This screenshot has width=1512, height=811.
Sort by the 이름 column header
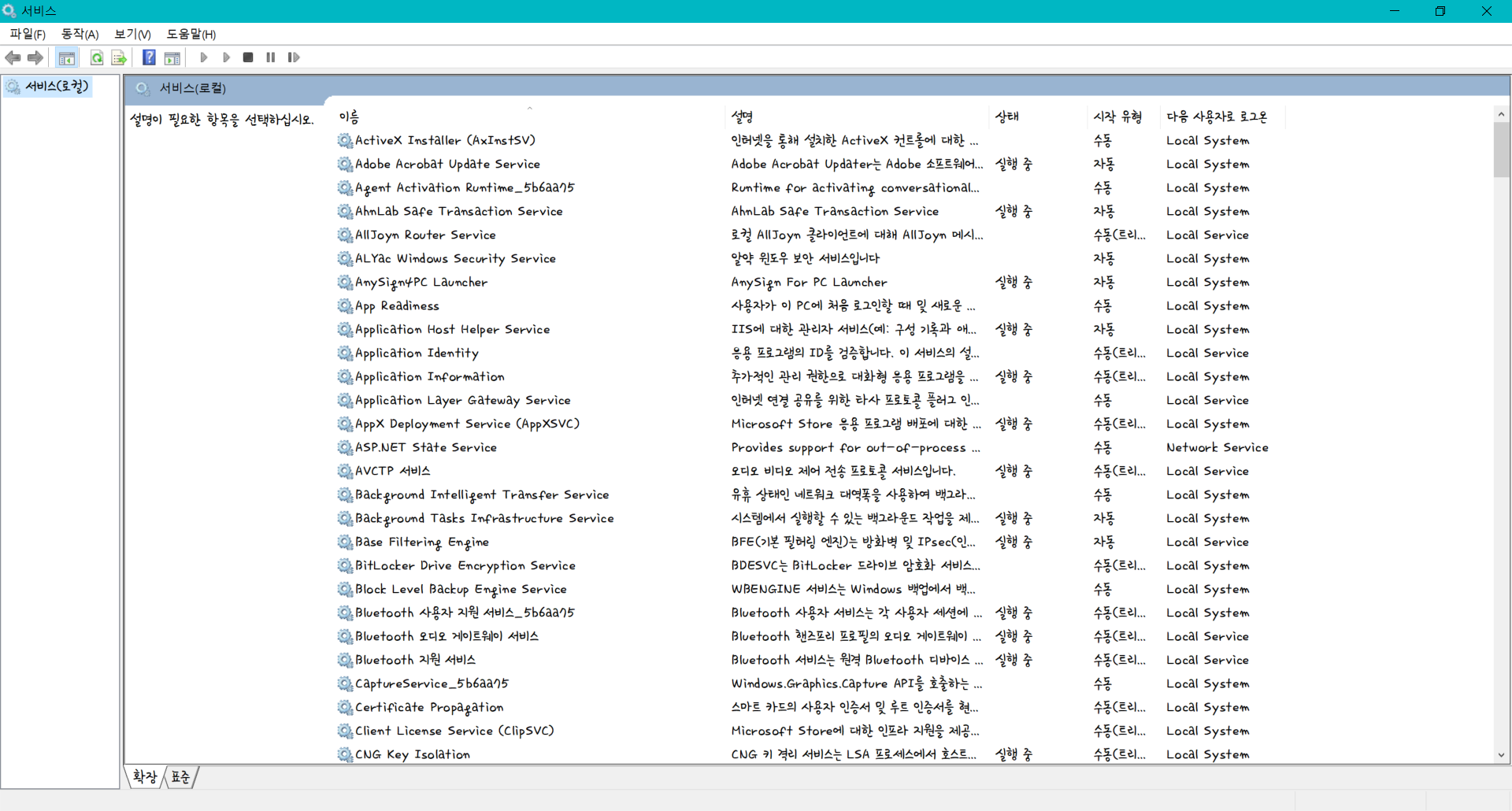pos(529,117)
